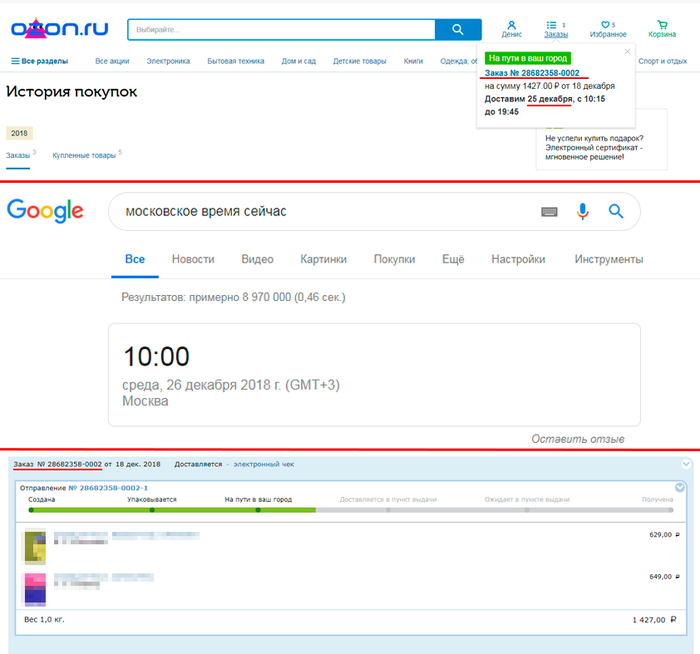This screenshot has width=700, height=654.
Task: Open shipment number 28682358-0002-1 link
Action: 108,488
